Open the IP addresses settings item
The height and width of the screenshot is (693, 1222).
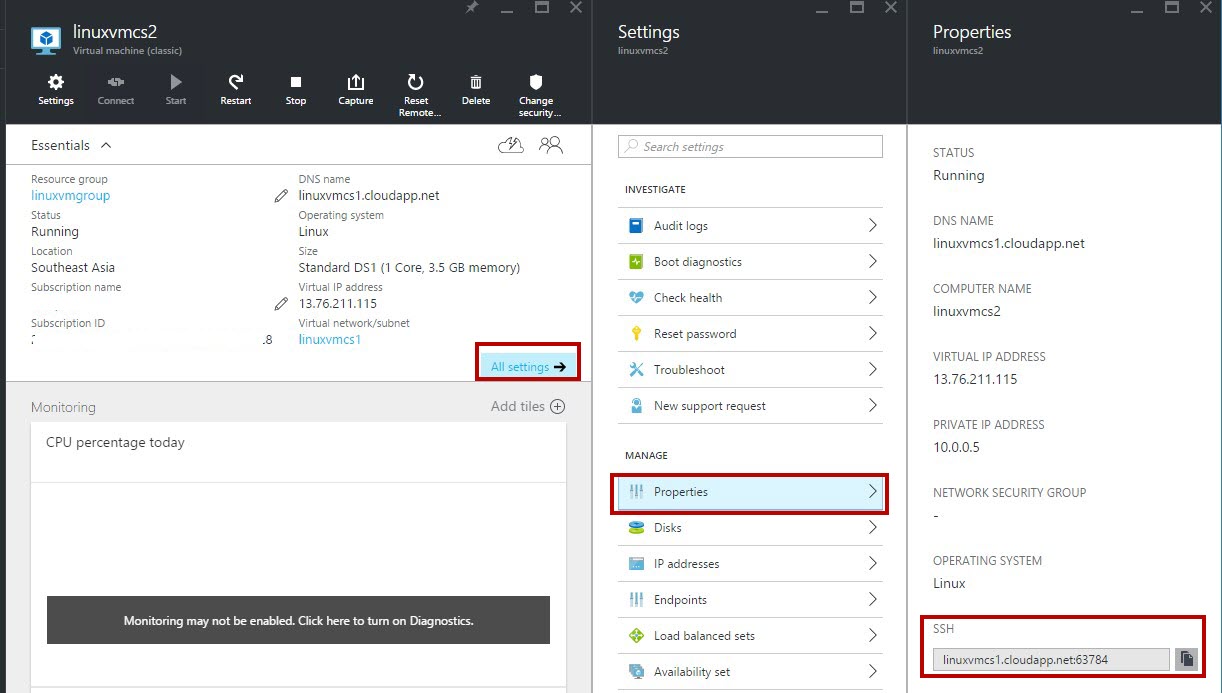click(x=751, y=564)
